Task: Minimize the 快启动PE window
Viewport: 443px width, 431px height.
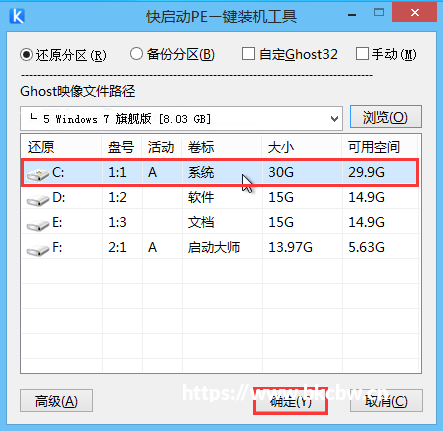Action: (x=352, y=14)
